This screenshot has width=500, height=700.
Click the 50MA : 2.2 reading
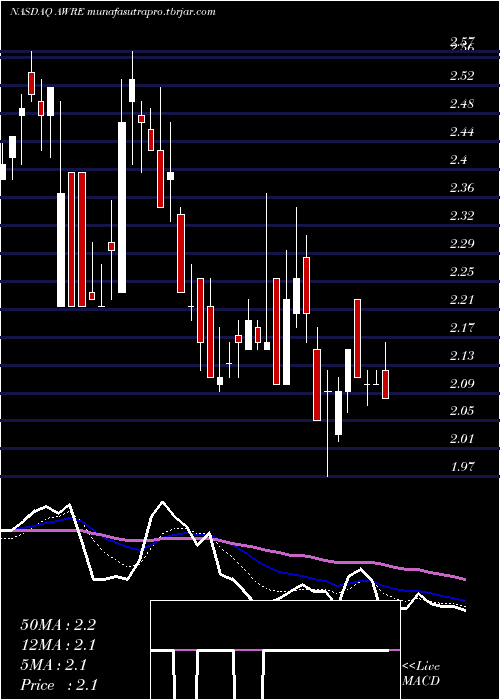click(58, 625)
